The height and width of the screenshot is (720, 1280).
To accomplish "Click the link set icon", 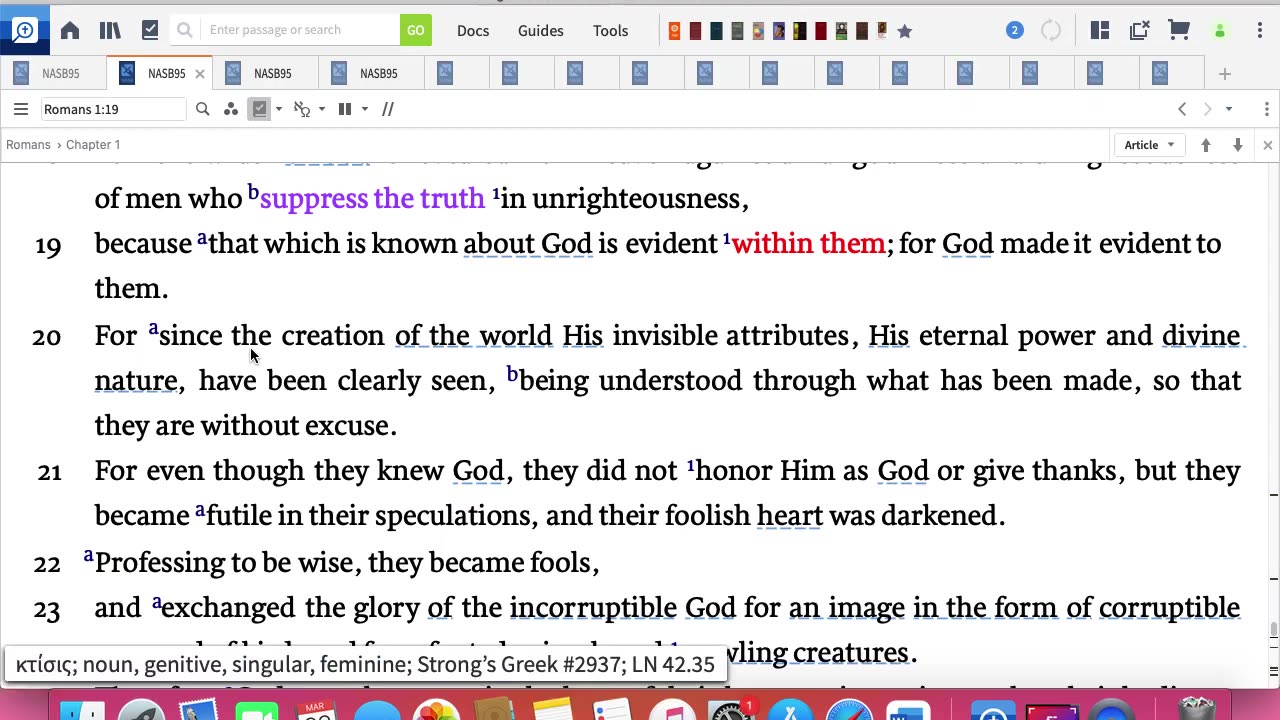I will point(302,109).
